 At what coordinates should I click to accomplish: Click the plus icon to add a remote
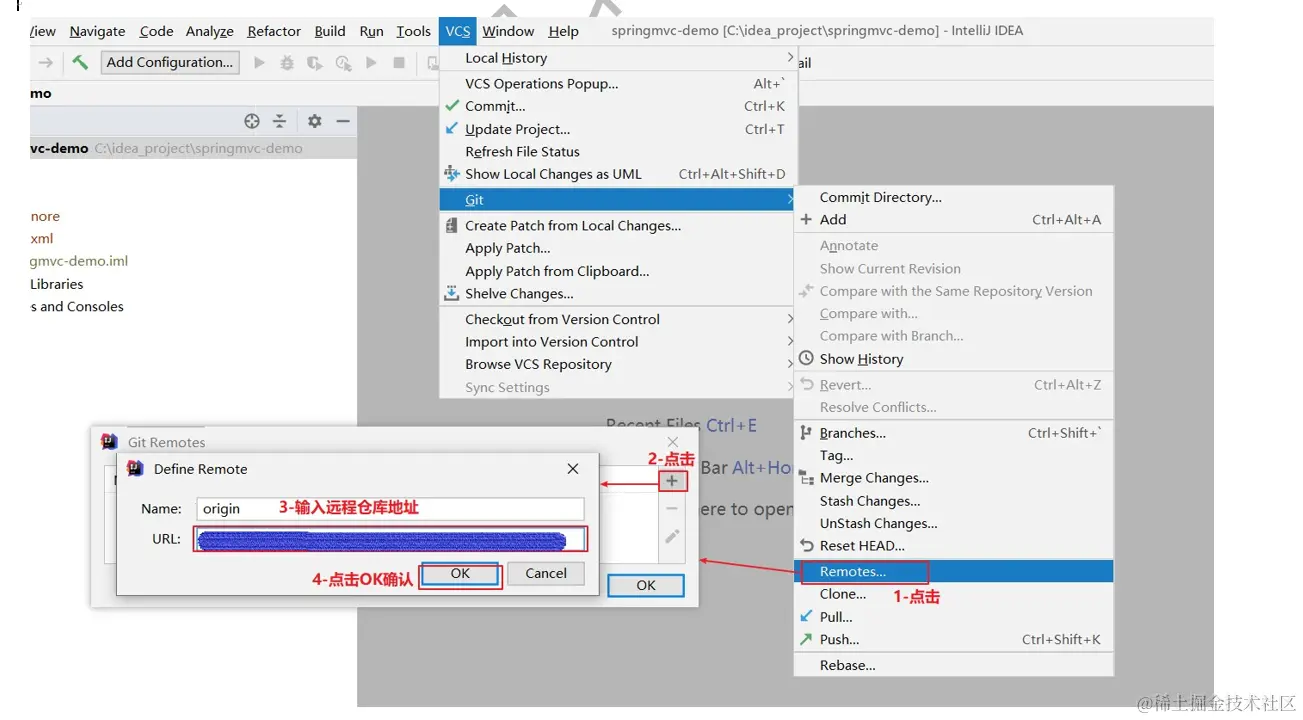[x=672, y=481]
